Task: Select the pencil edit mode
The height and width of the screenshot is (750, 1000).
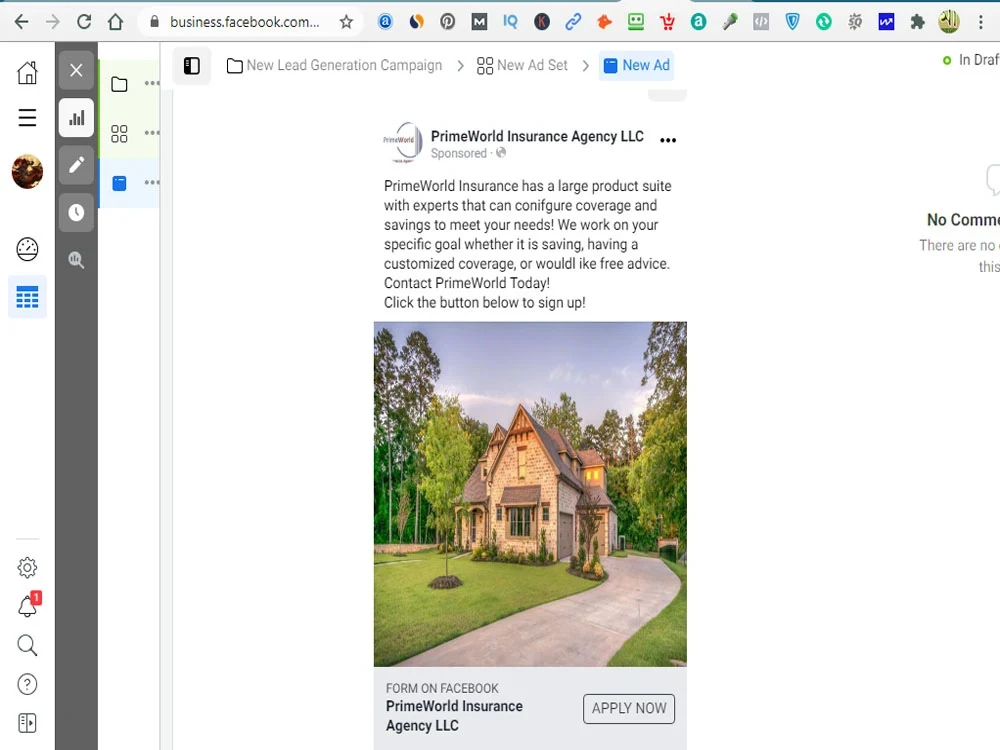Action: (x=77, y=165)
